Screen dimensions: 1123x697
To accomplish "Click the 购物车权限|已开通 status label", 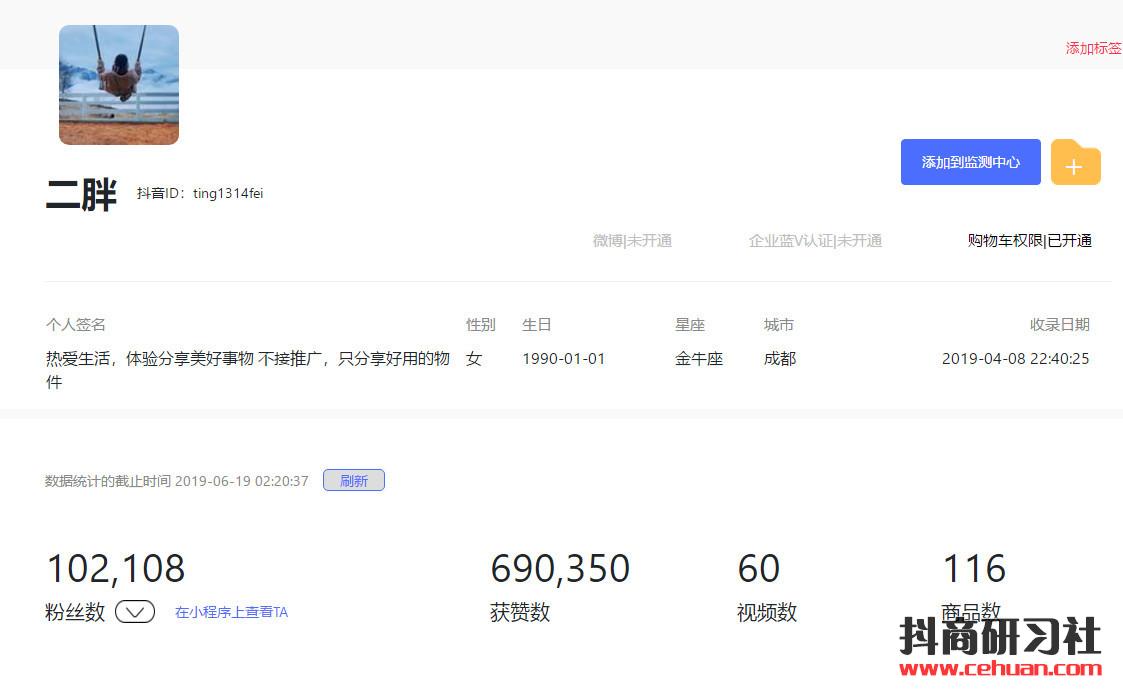I will coord(1029,240).
